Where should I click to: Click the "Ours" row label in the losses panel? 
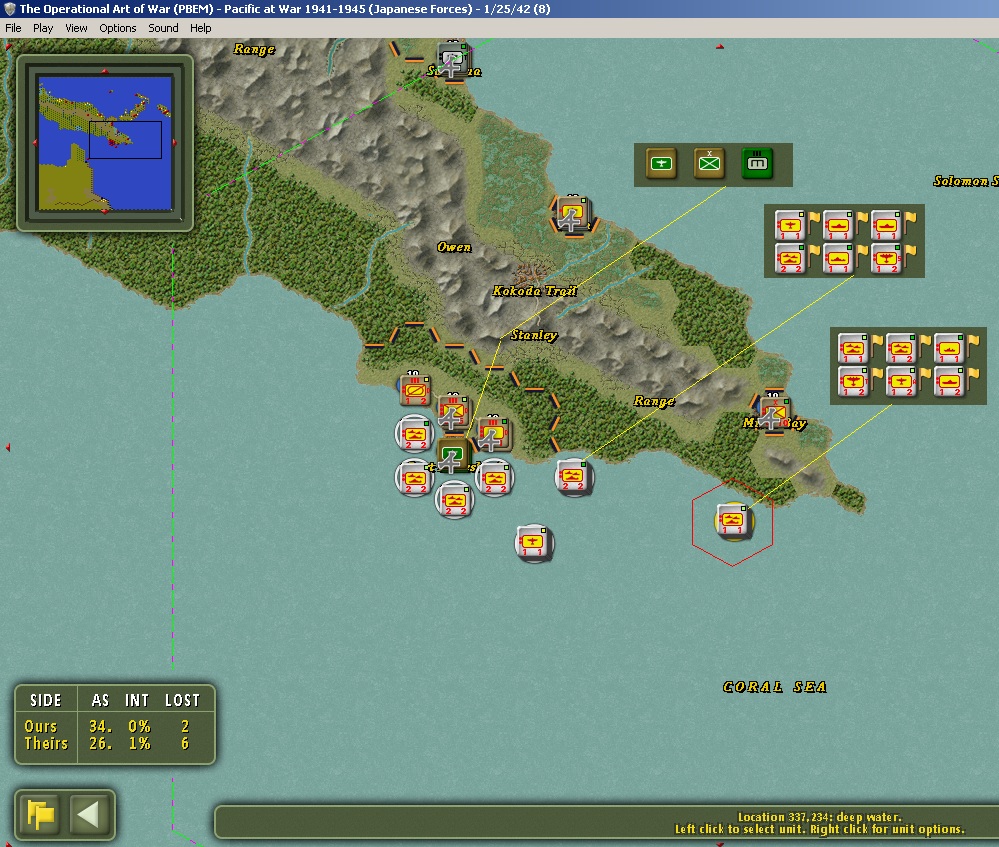tap(41, 727)
